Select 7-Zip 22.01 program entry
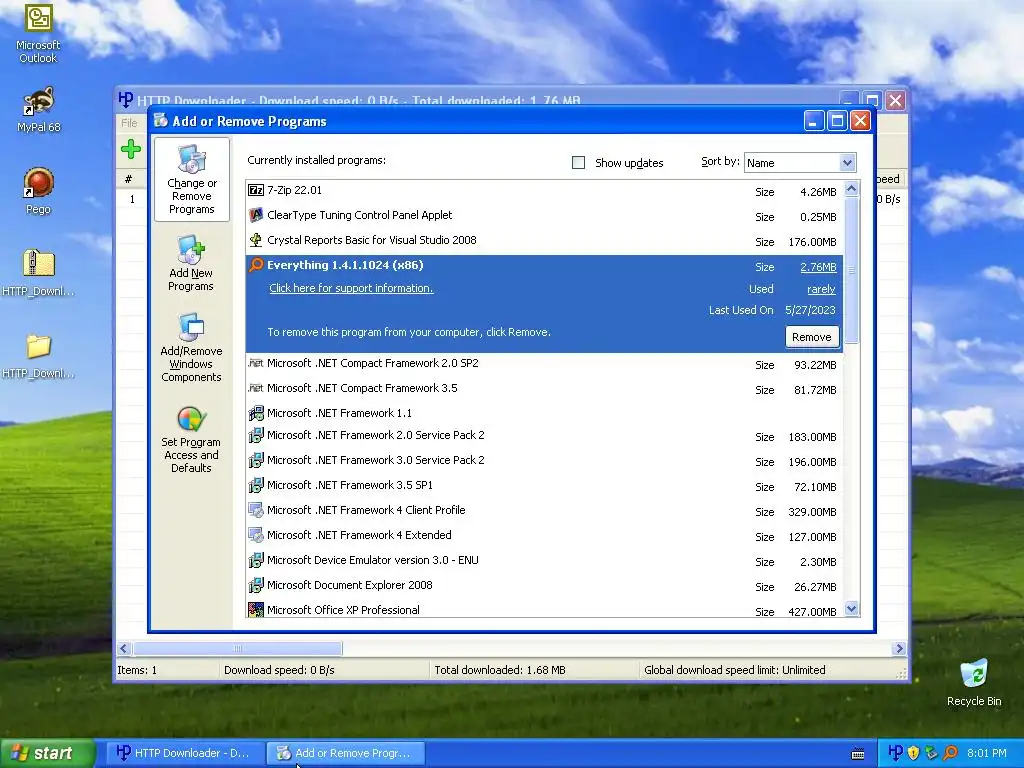Screen dimensions: 1024x768 [x=544, y=191]
